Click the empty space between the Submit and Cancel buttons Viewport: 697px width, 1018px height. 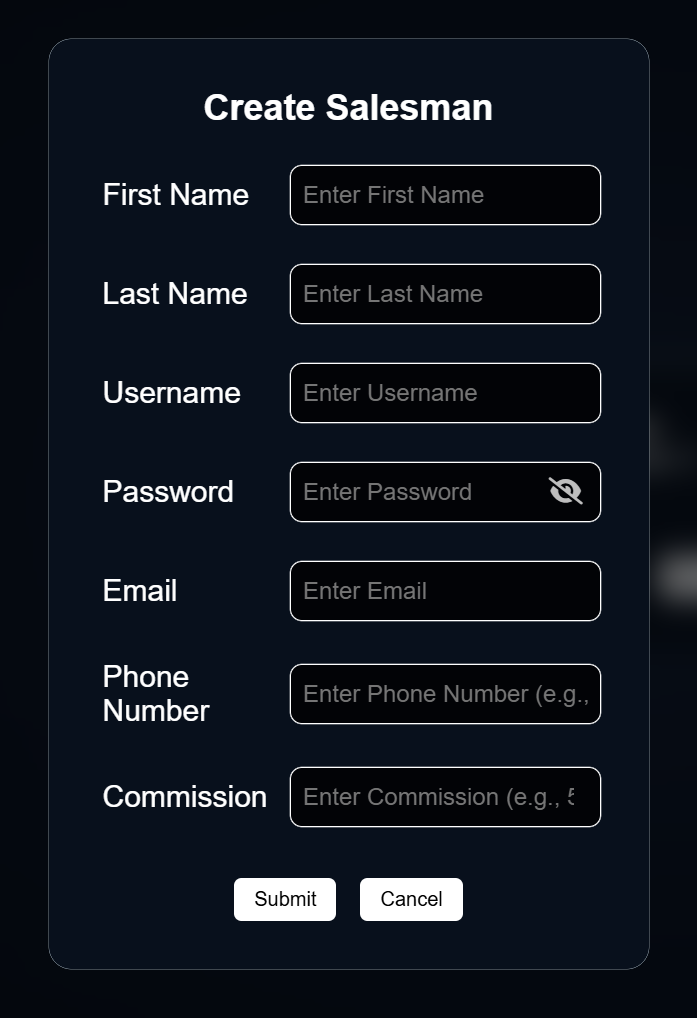coord(348,899)
